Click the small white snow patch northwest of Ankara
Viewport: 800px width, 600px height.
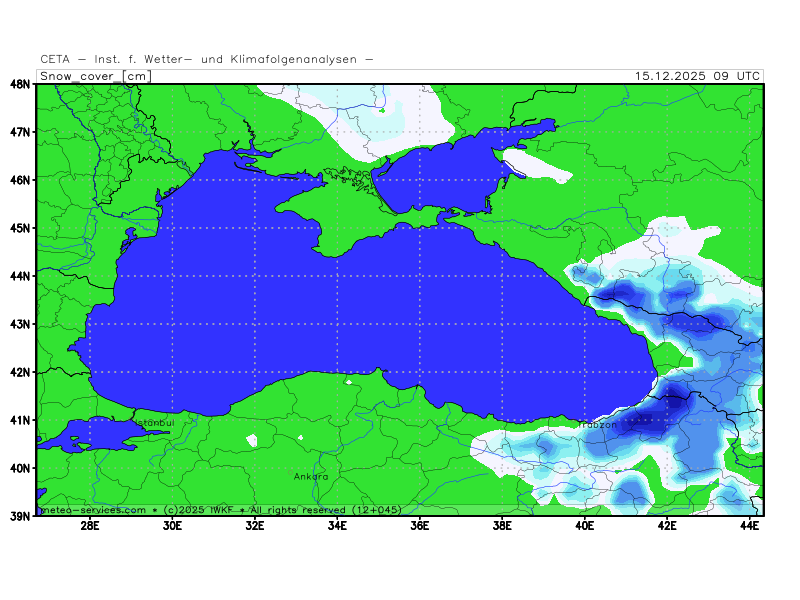pos(251,439)
